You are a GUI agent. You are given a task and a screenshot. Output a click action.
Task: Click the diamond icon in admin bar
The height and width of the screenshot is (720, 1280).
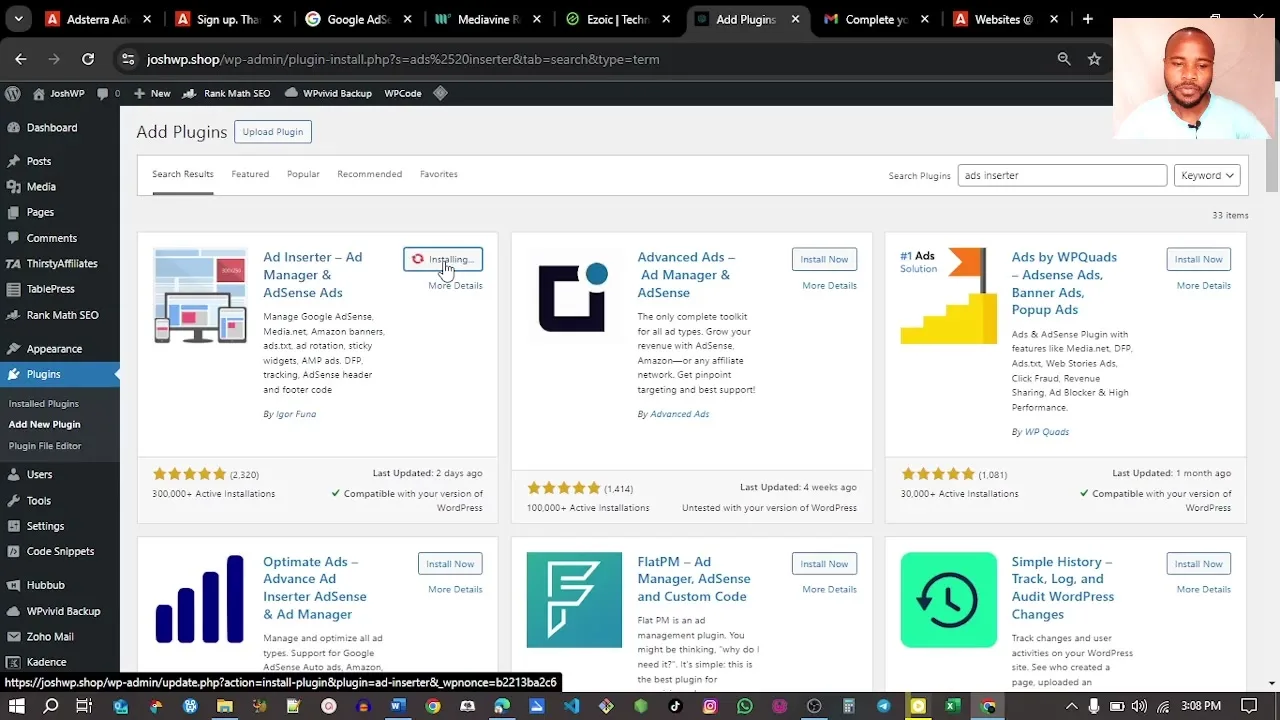pos(441,93)
